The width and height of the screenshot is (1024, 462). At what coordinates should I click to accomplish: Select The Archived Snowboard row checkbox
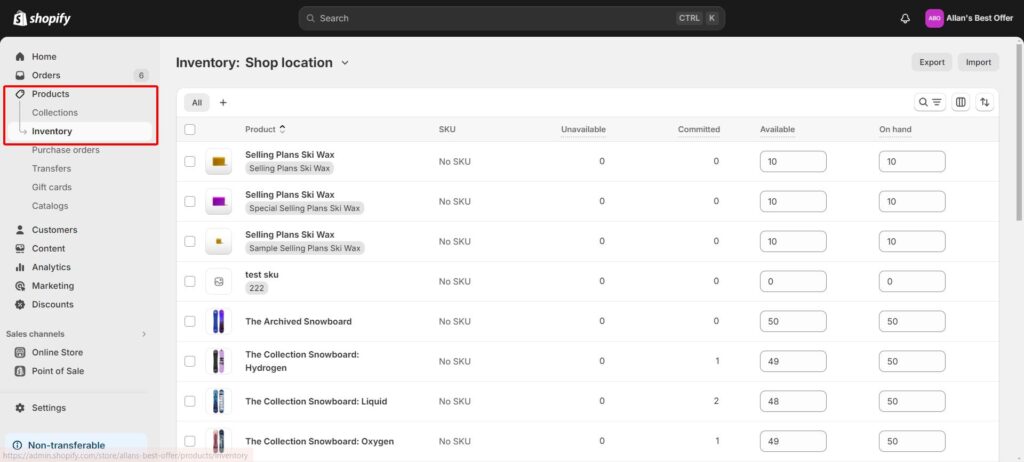point(190,321)
